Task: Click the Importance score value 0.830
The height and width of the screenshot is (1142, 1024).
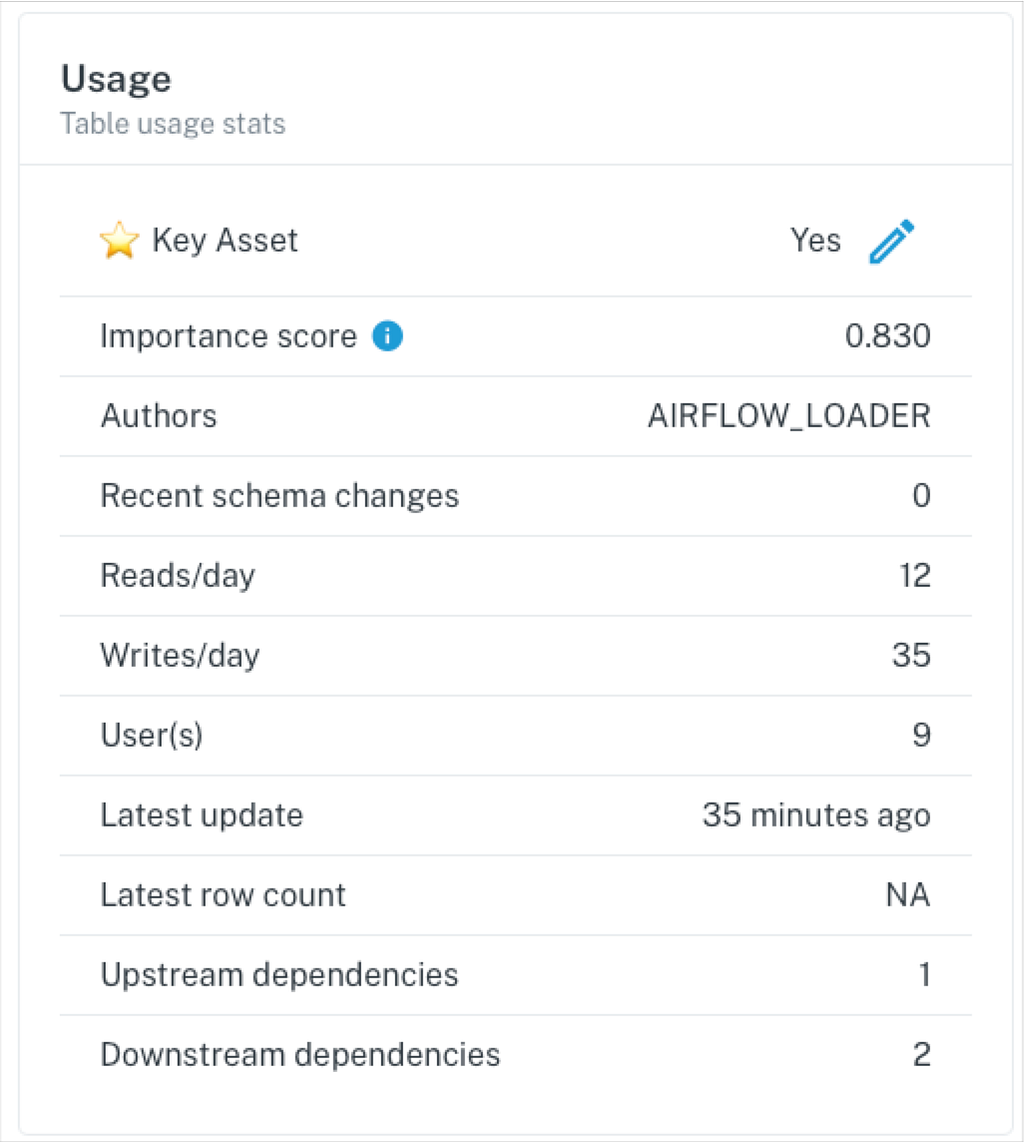Action: tap(888, 336)
